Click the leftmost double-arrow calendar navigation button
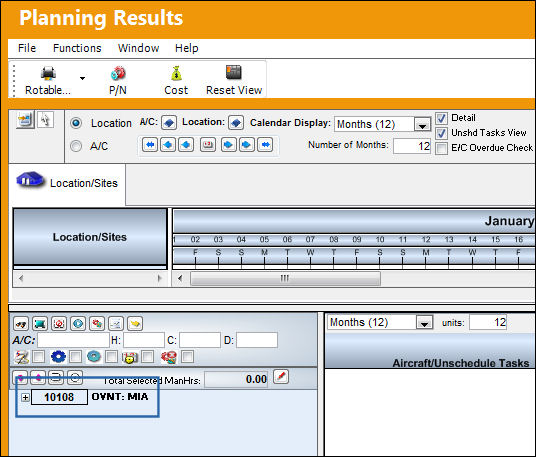The image size is (536, 457). click(x=150, y=145)
